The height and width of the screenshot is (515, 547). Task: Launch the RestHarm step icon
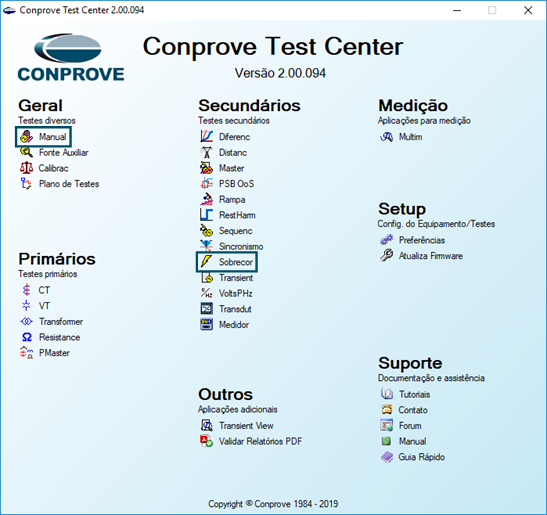[x=207, y=215]
